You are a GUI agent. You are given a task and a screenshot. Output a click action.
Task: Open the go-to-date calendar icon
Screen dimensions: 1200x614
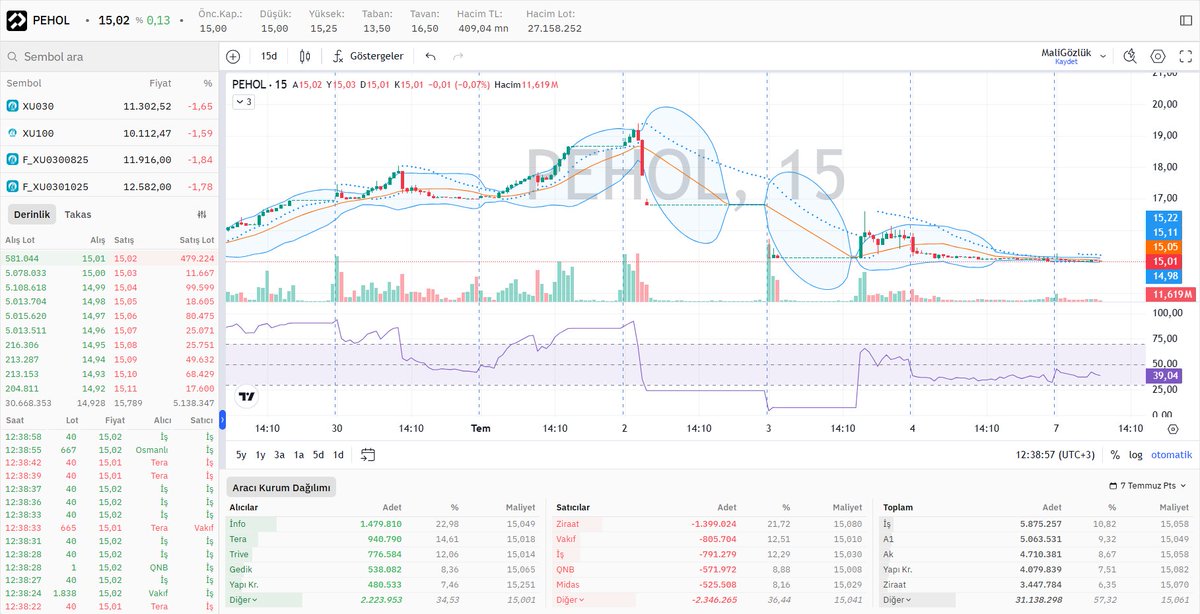click(368, 454)
